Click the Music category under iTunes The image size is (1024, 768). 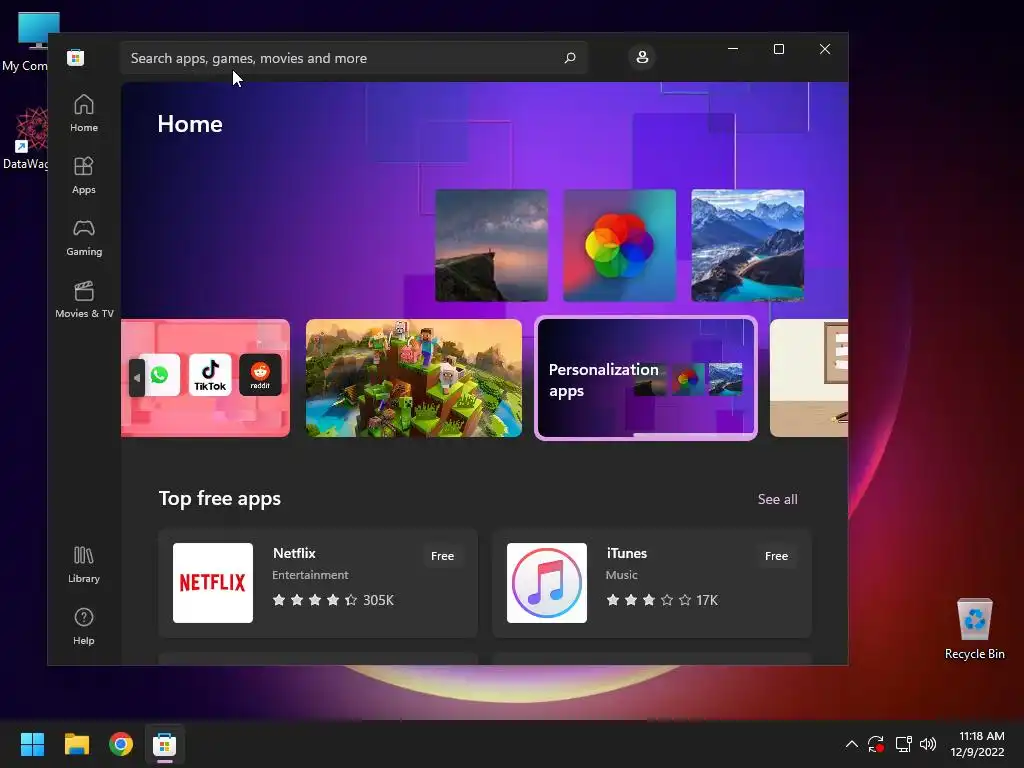pyautogui.click(x=621, y=575)
